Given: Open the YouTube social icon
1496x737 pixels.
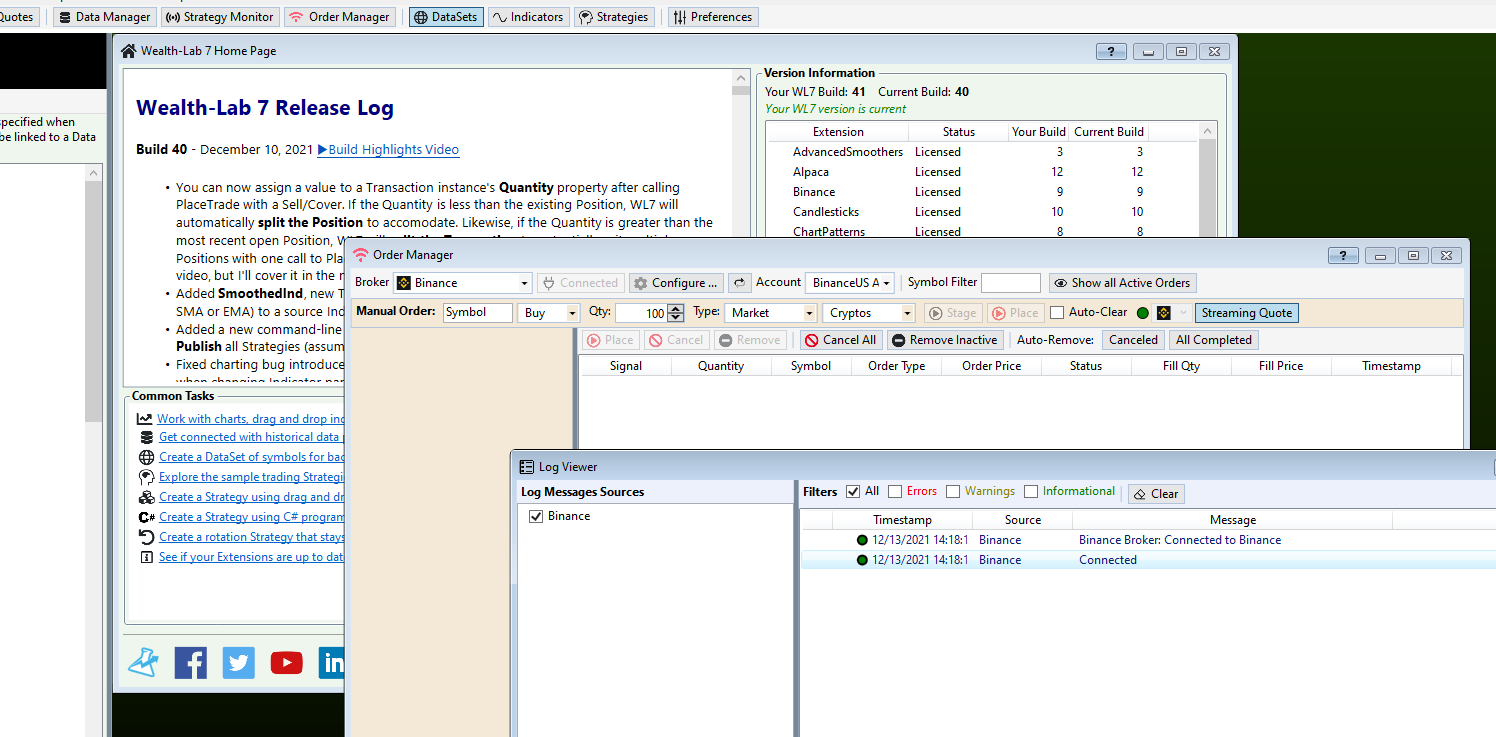Looking at the screenshot, I should [x=286, y=662].
